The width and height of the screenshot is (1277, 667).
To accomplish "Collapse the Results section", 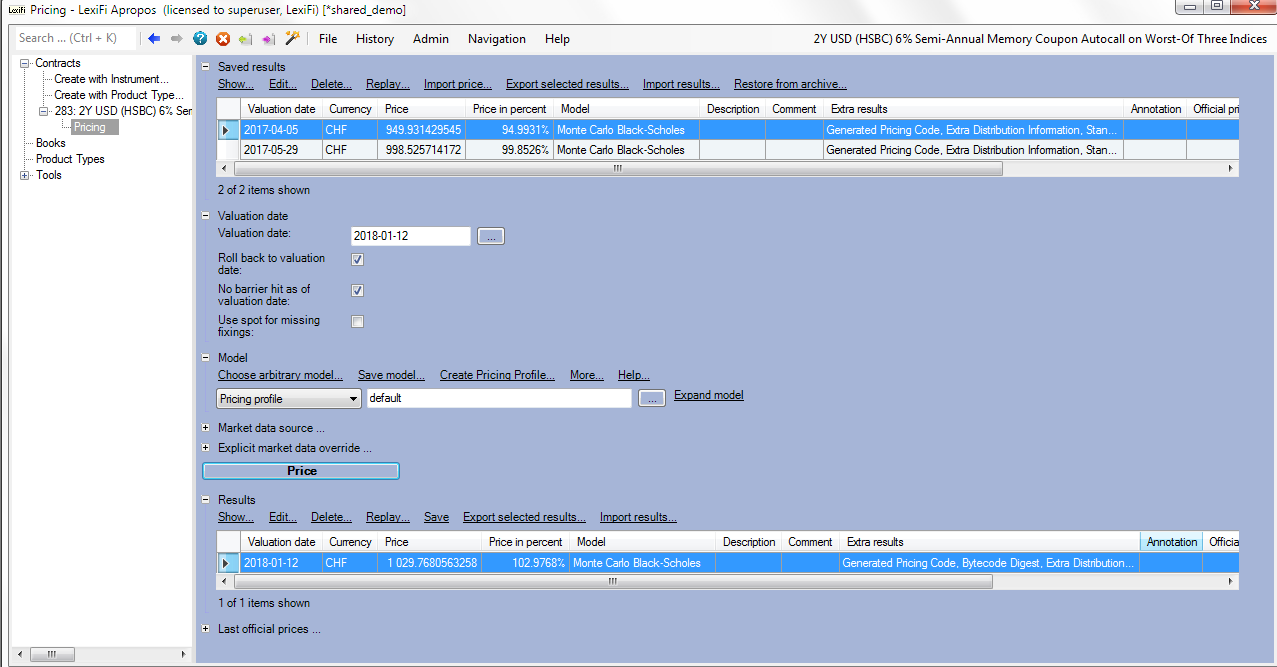I will pyautogui.click(x=206, y=500).
